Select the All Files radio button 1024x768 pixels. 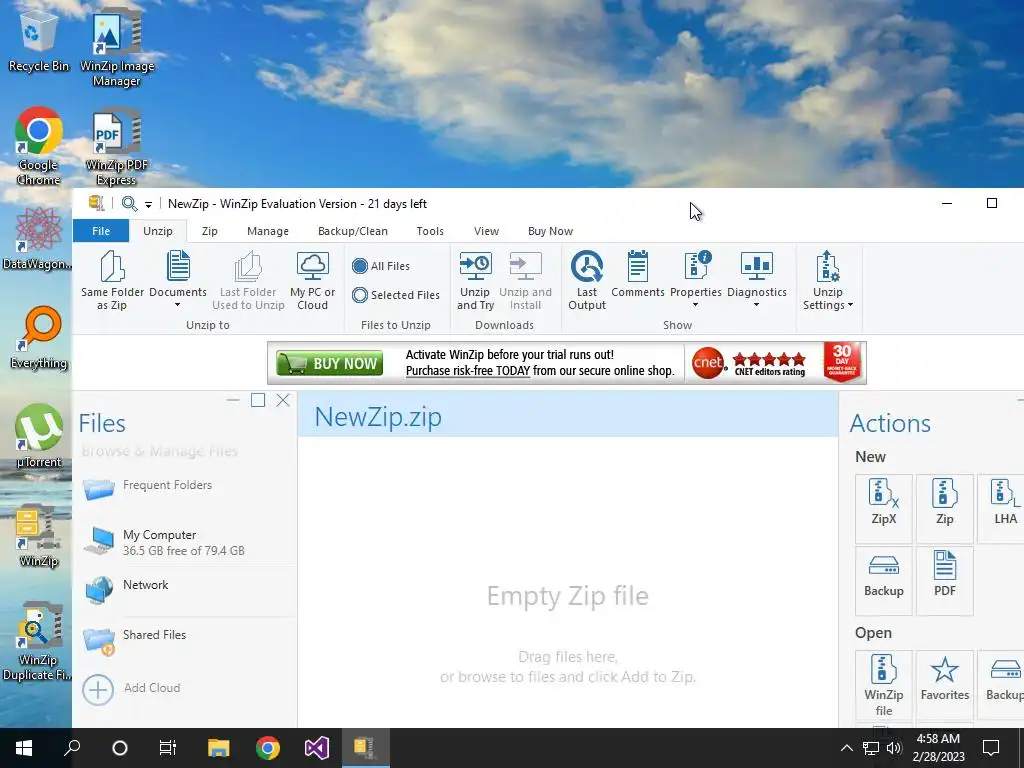pyautogui.click(x=359, y=266)
